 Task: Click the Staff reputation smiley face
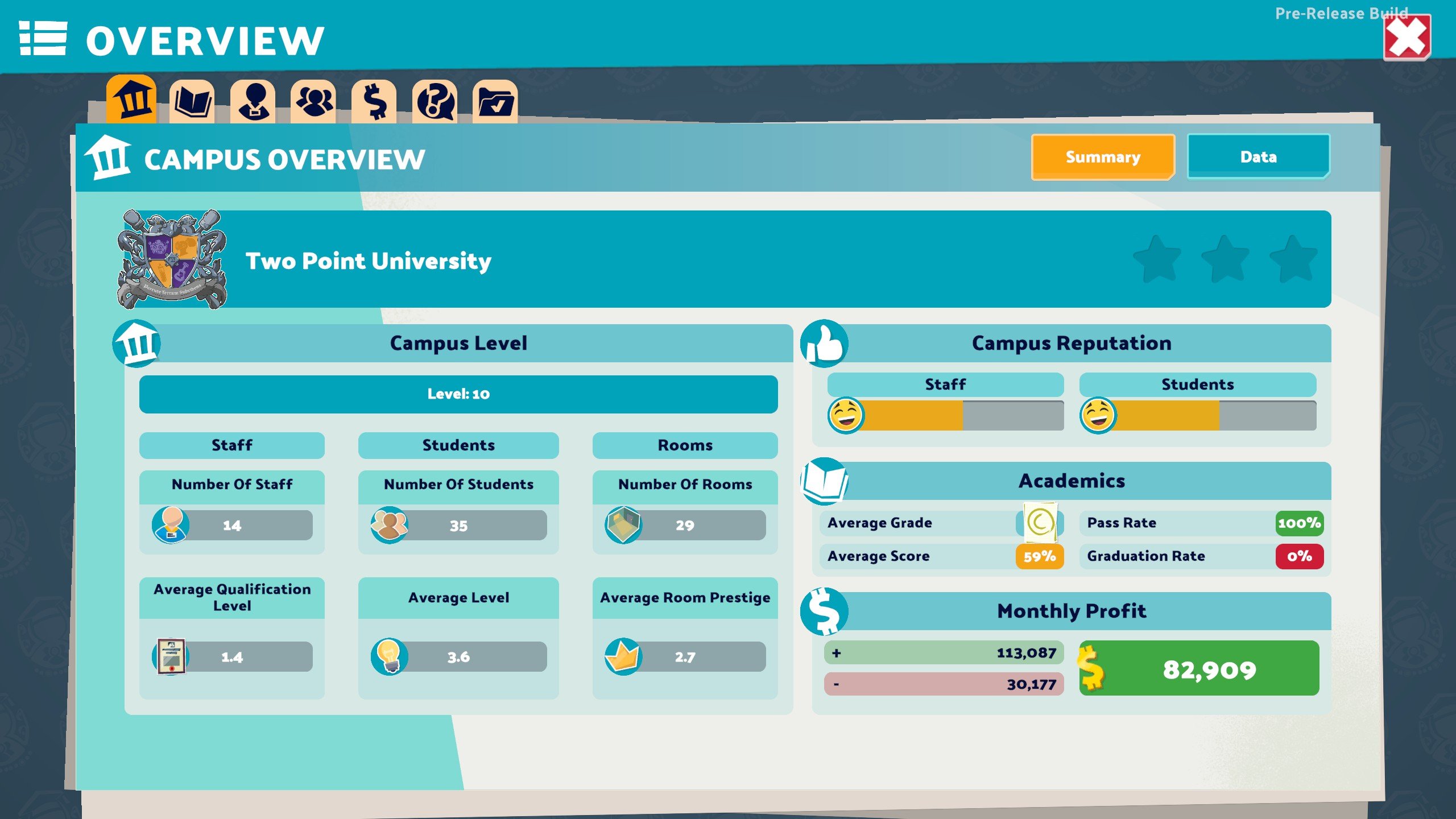click(846, 415)
